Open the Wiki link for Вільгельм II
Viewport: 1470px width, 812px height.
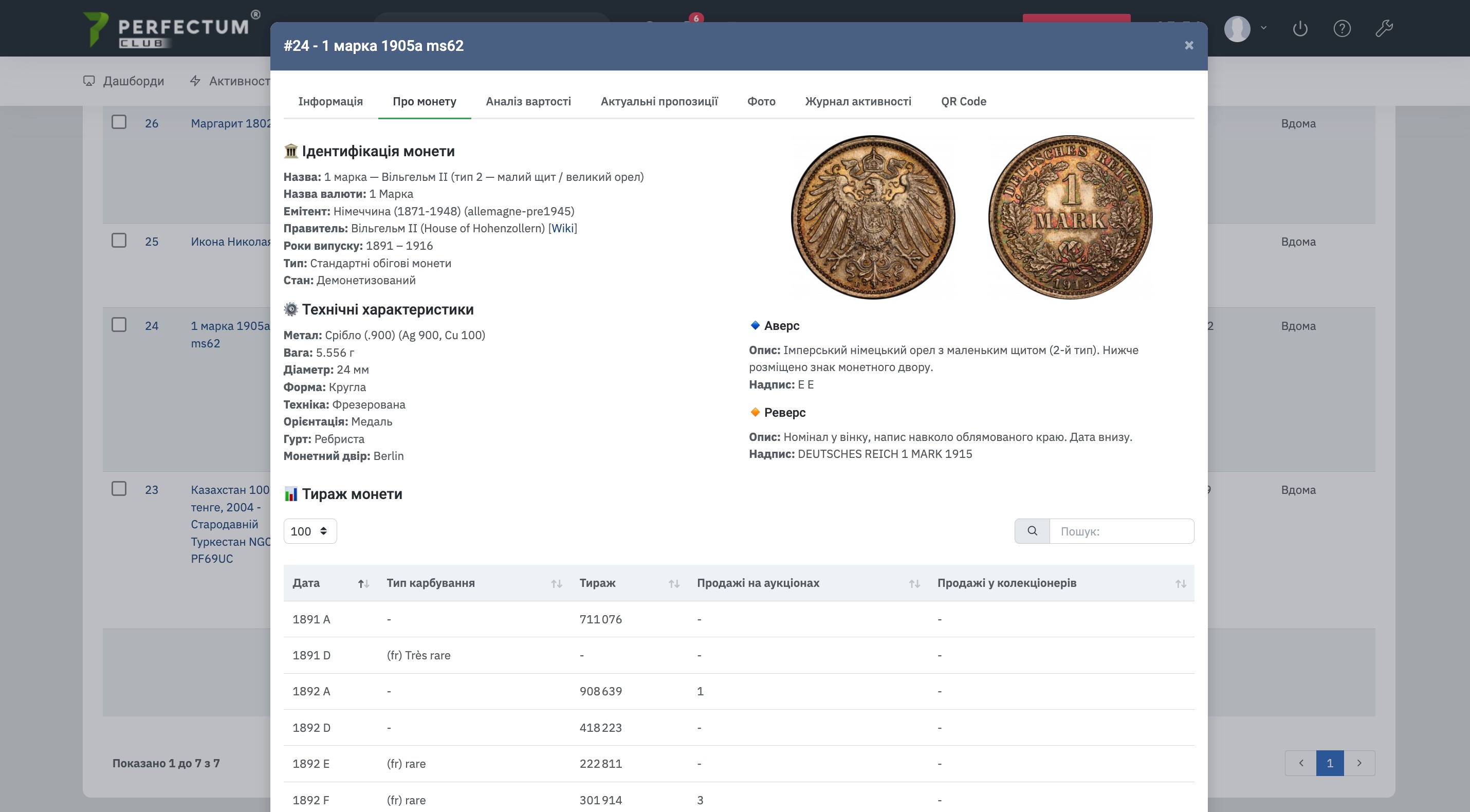[562, 228]
